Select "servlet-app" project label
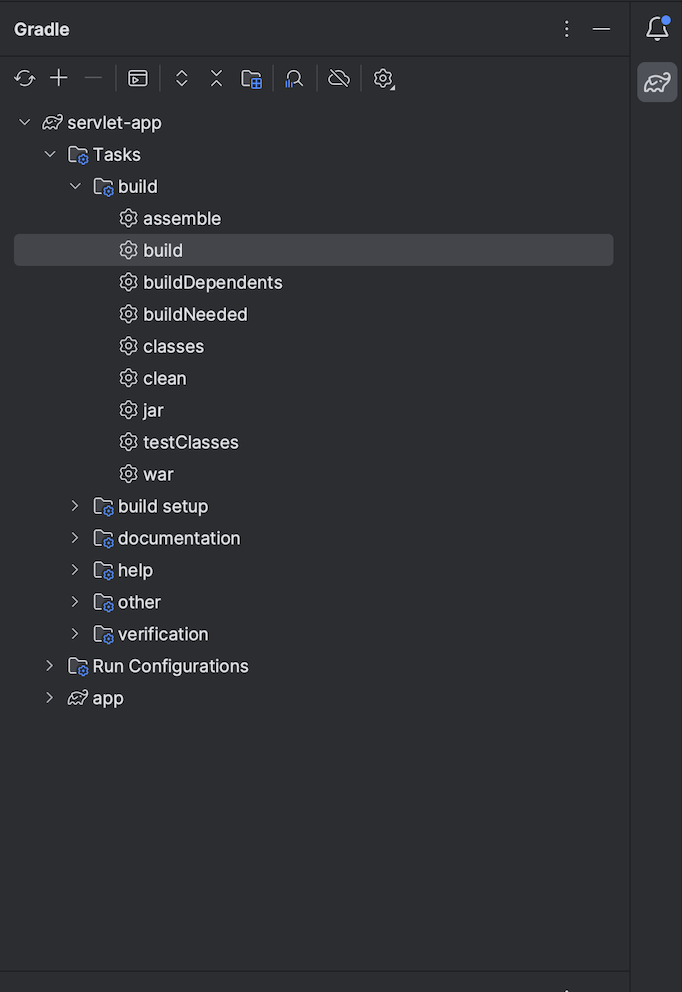682x992 pixels. click(x=115, y=123)
